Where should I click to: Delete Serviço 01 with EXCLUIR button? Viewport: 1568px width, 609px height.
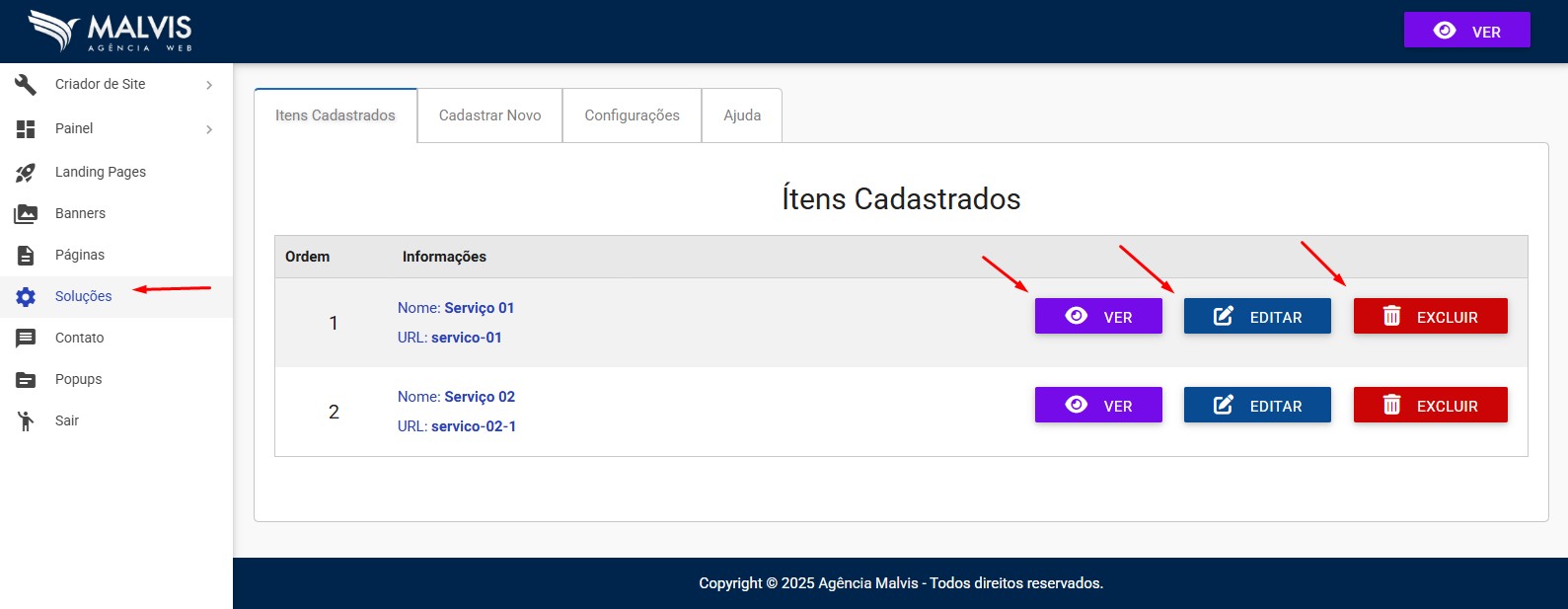1430,317
